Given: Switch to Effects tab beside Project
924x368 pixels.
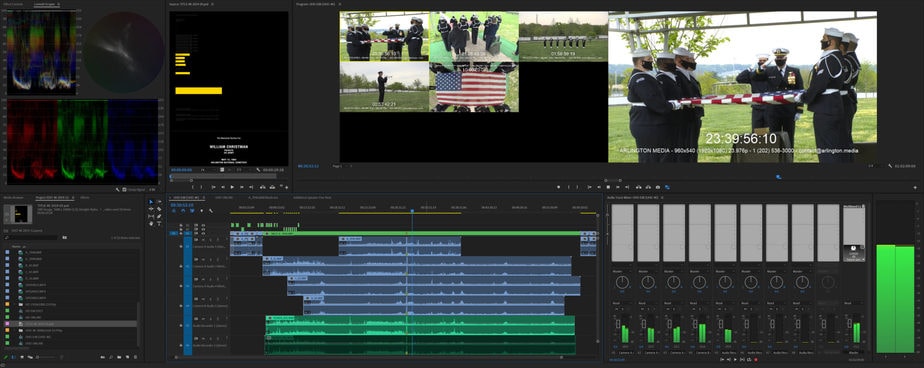Looking at the screenshot, I should tap(85, 198).
